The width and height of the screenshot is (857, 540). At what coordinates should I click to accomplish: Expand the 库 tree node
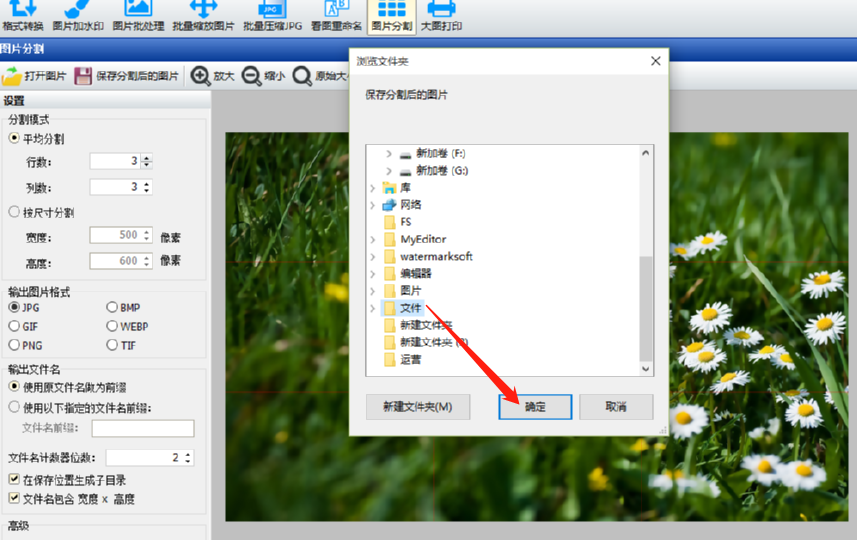(x=373, y=189)
